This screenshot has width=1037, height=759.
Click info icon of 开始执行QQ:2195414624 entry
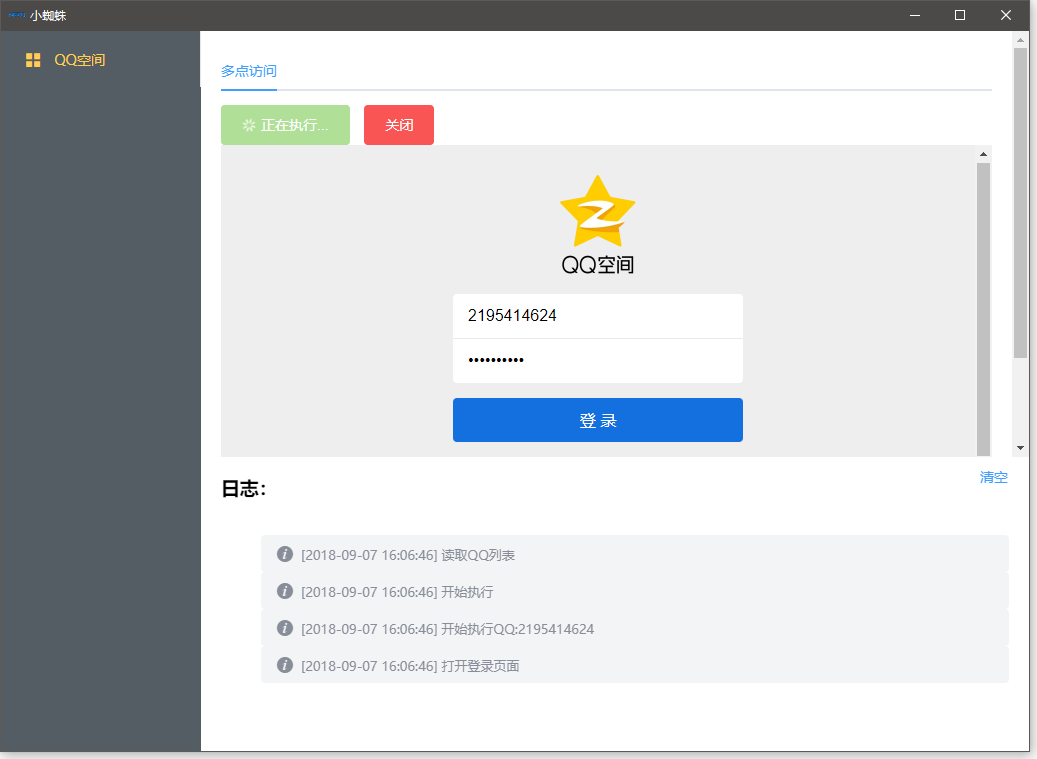(x=285, y=628)
